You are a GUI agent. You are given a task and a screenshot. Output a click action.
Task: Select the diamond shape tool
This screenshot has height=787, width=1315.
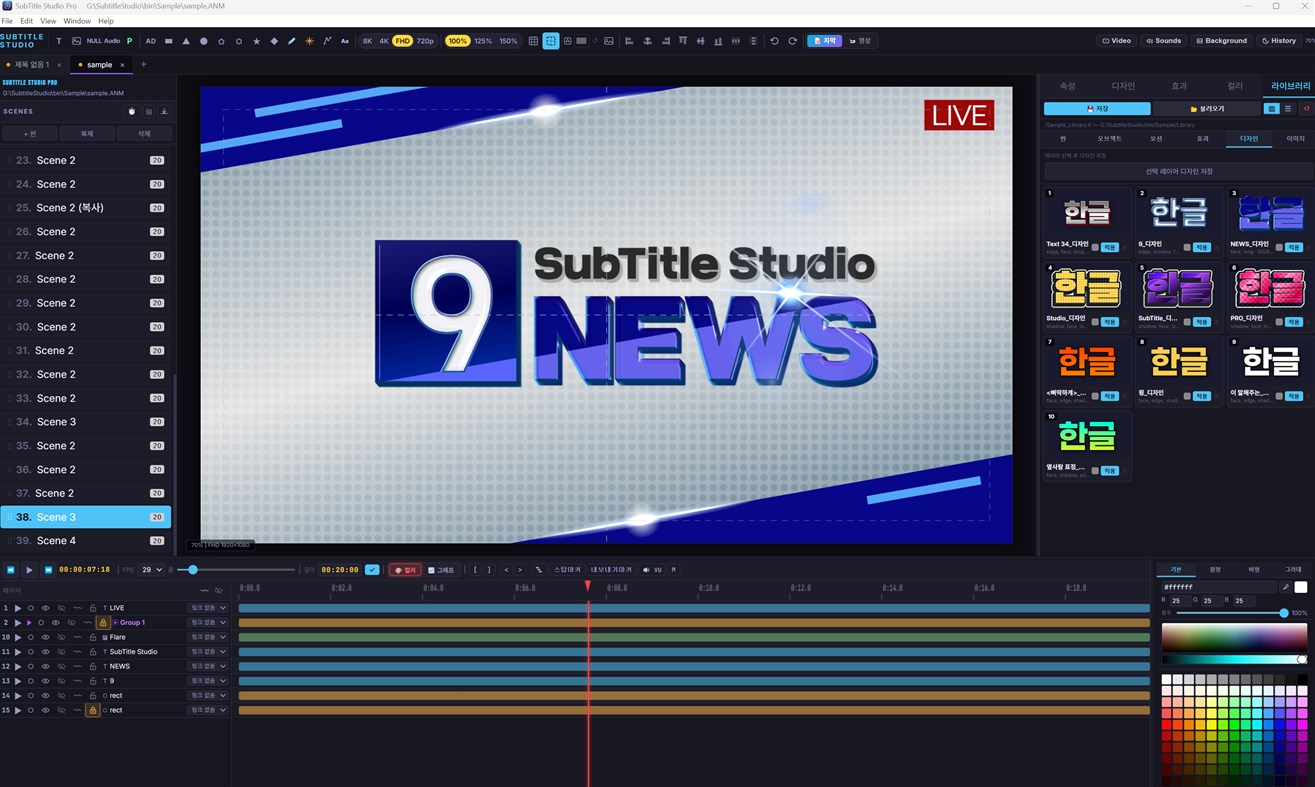pos(274,41)
